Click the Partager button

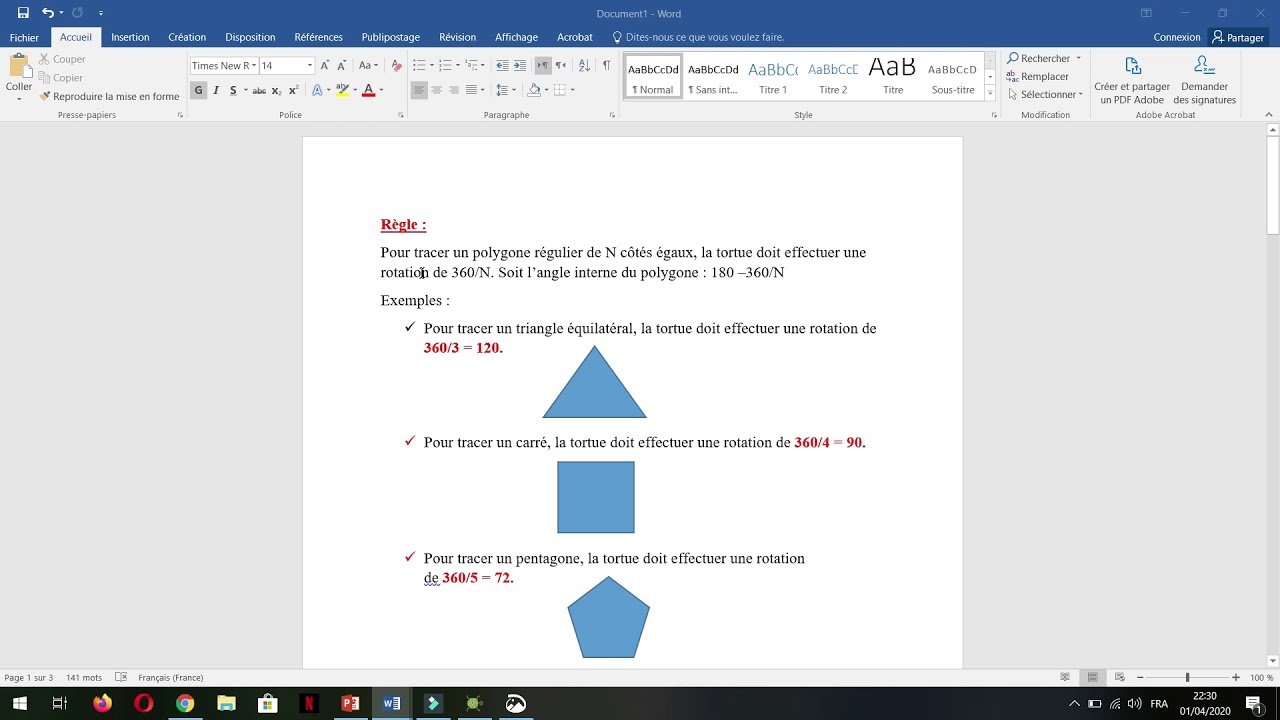click(x=1237, y=37)
